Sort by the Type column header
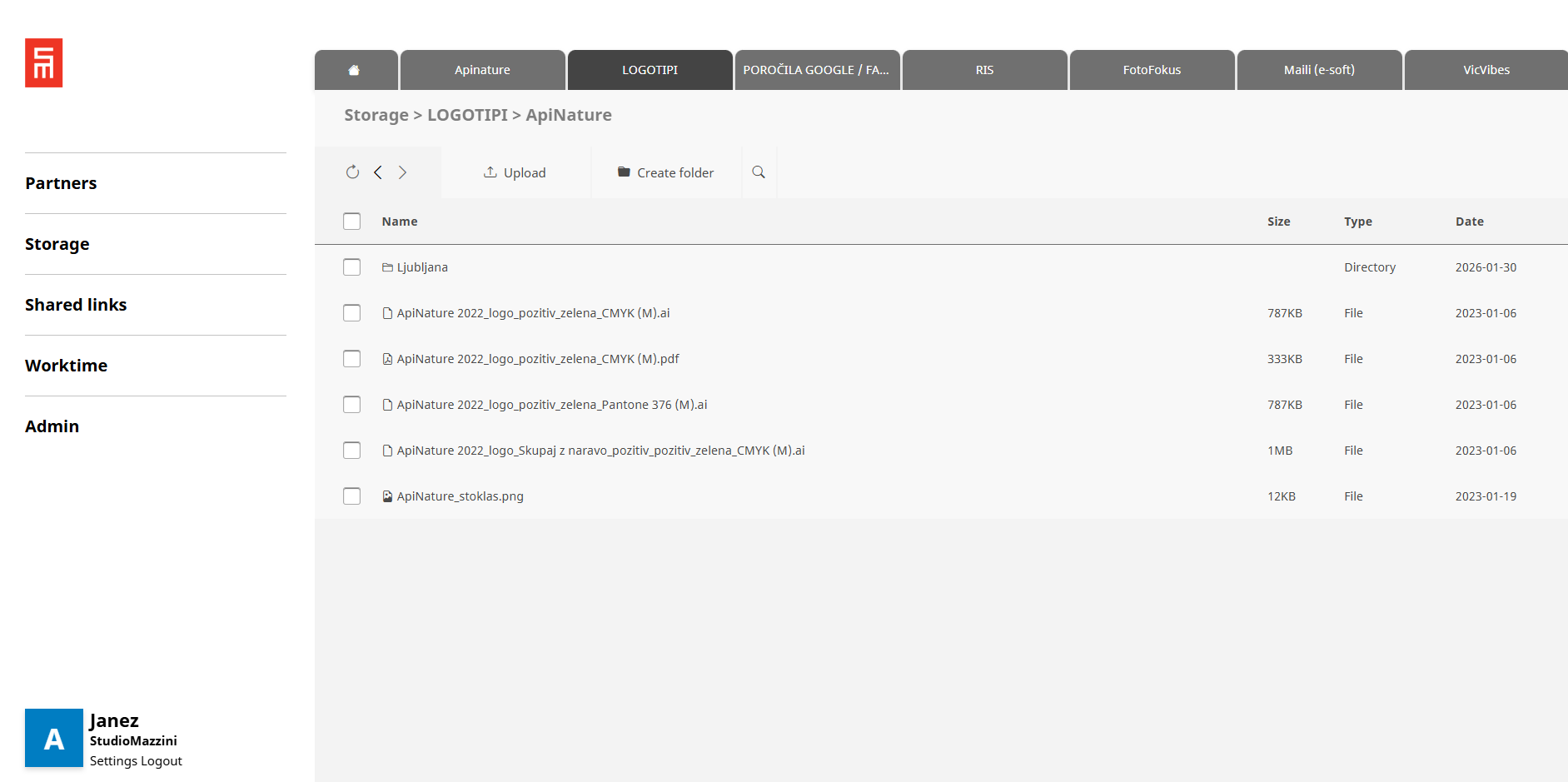The height and width of the screenshot is (782, 1568). [1358, 222]
